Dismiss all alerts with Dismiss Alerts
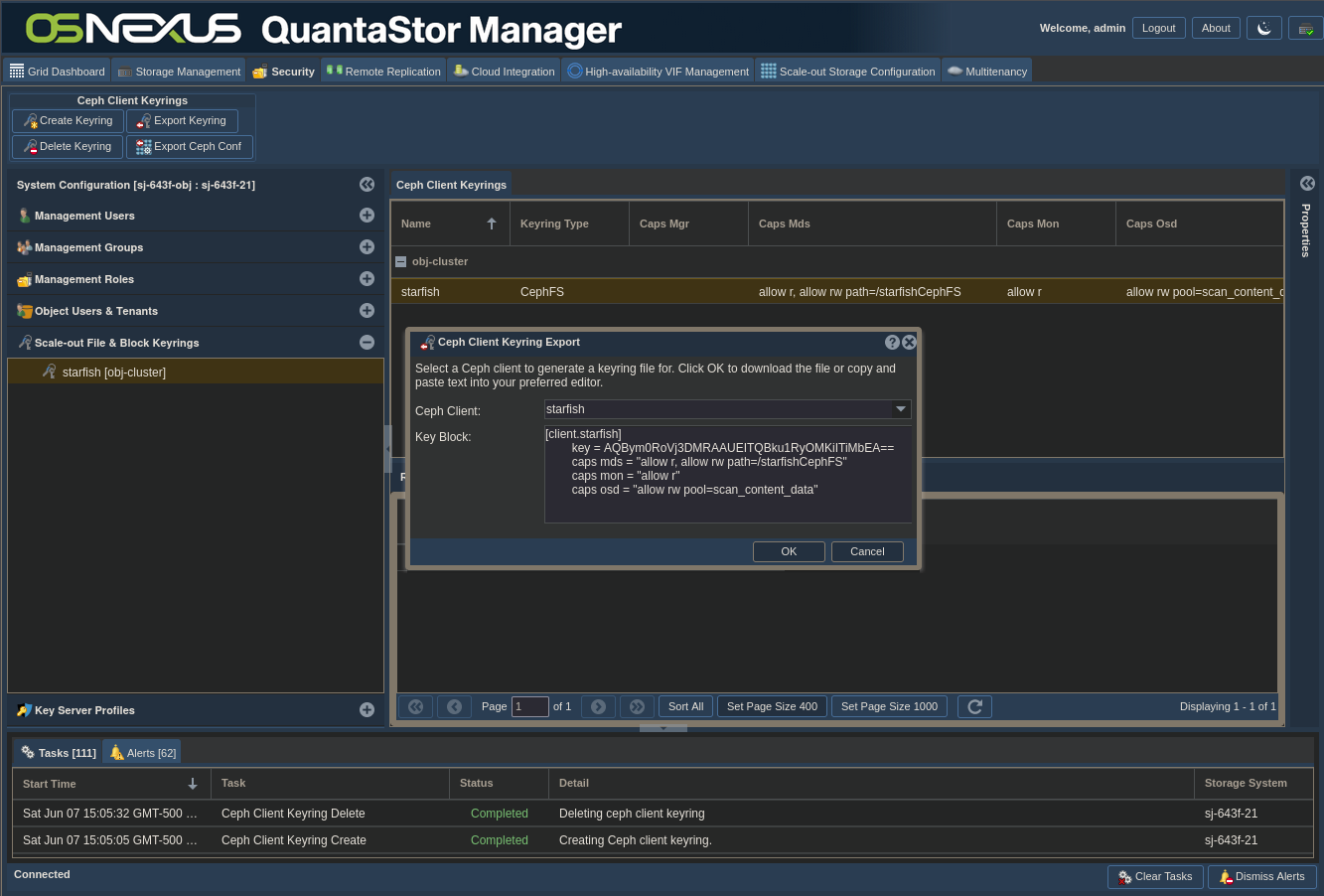The image size is (1324, 896). click(x=1262, y=877)
